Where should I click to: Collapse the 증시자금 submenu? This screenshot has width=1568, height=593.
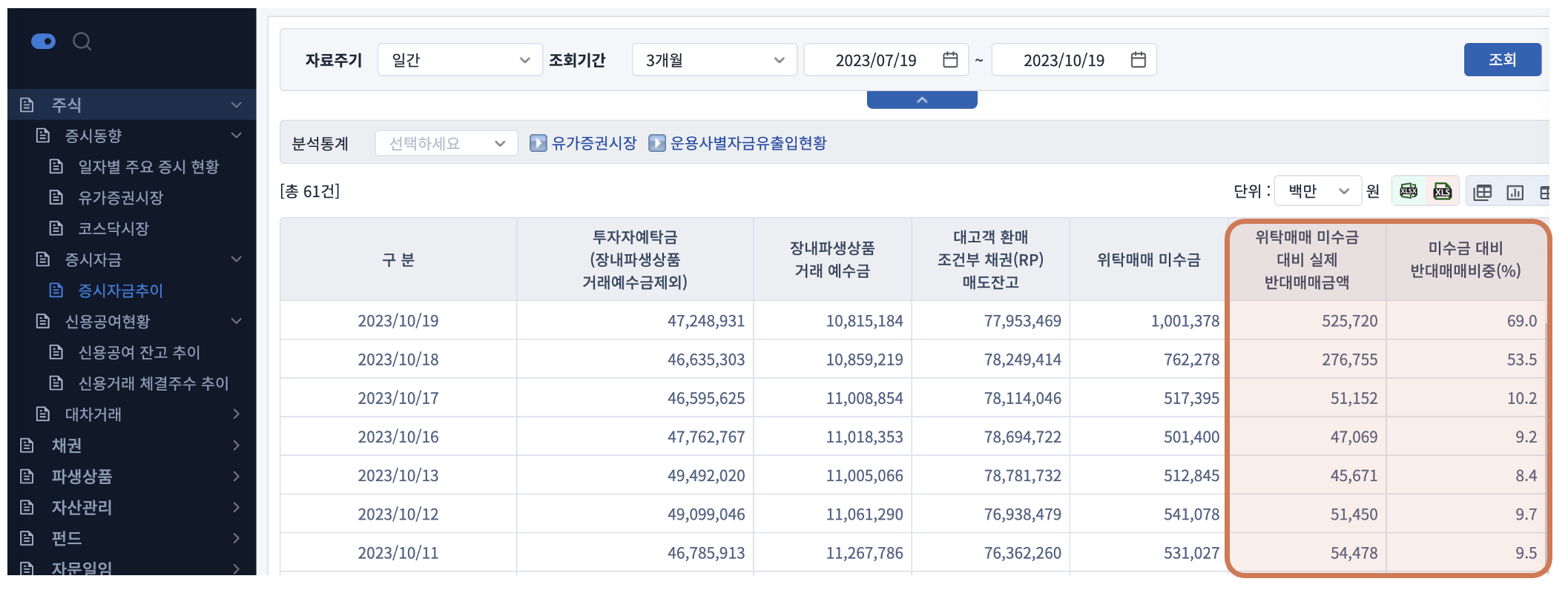point(237,259)
